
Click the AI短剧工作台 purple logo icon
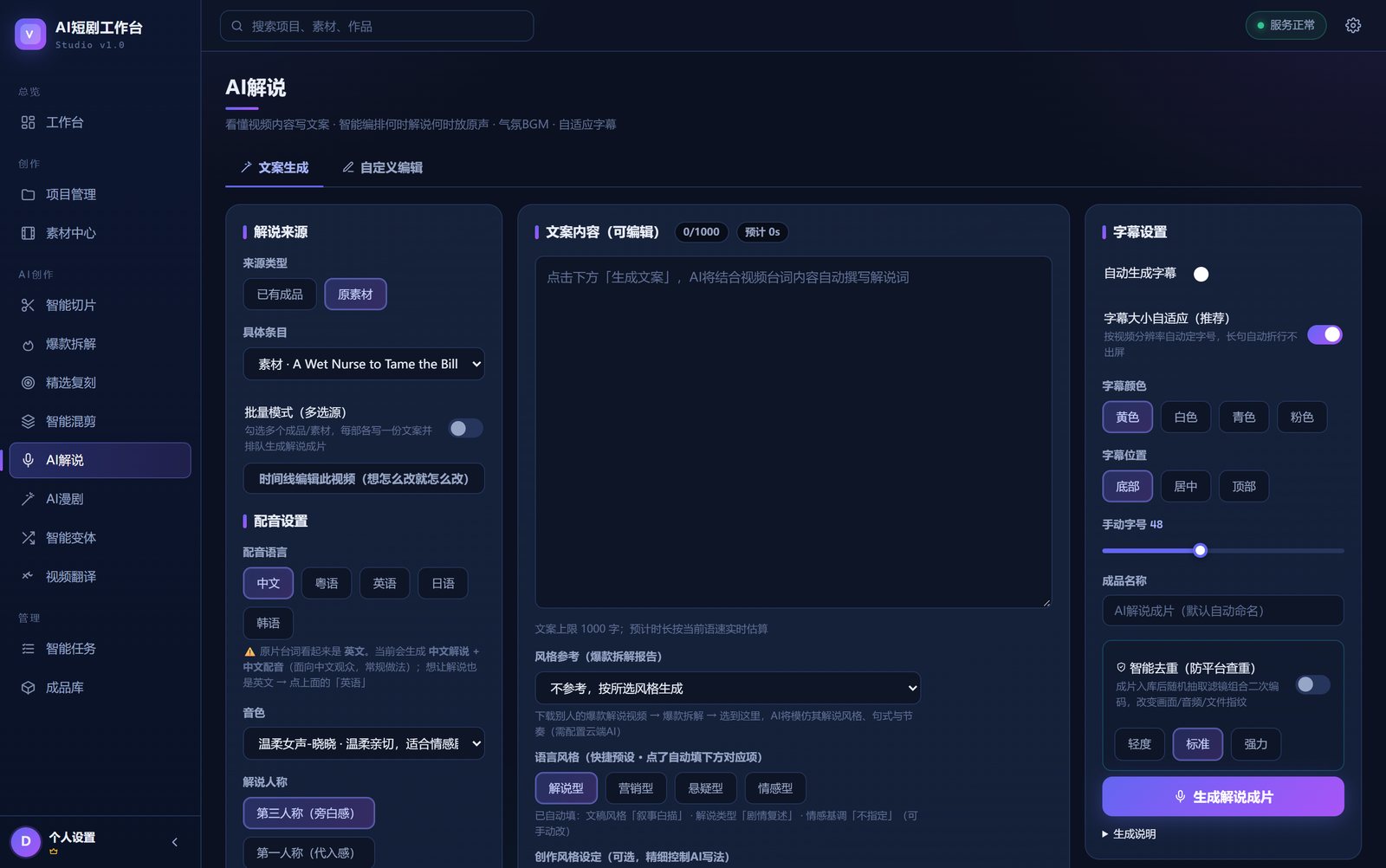[30, 34]
